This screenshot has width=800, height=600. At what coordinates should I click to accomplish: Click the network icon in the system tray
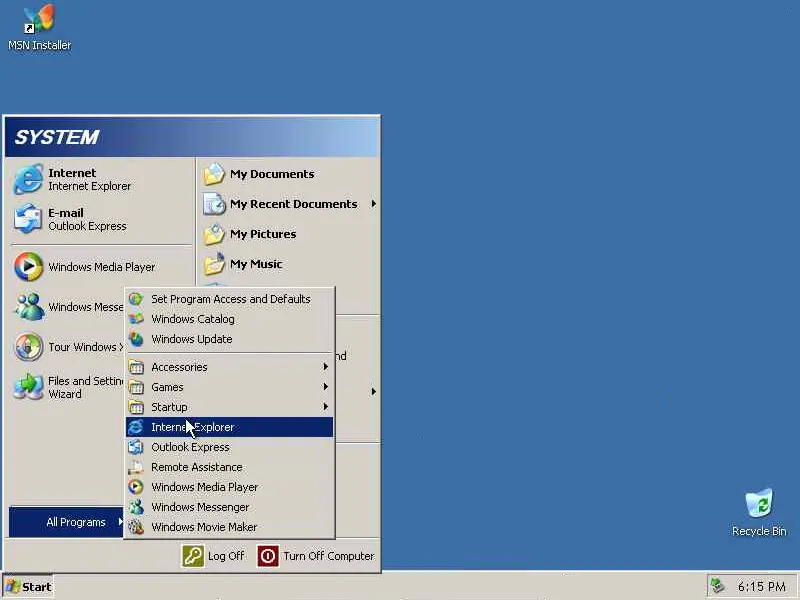coord(718,586)
